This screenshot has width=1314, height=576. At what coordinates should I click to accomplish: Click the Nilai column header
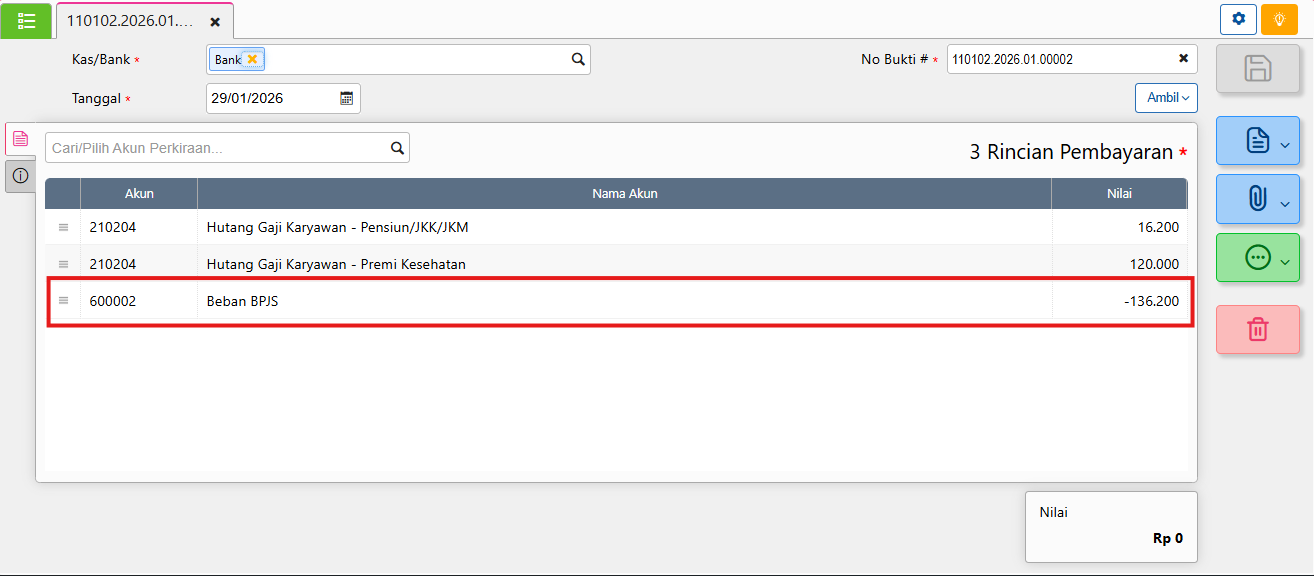click(x=1119, y=194)
